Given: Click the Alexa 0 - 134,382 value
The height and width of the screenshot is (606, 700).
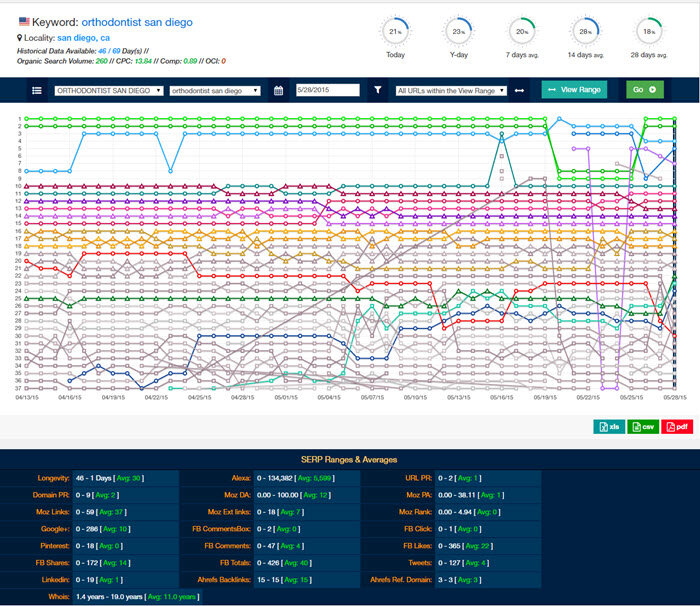Looking at the screenshot, I should click(296, 478).
